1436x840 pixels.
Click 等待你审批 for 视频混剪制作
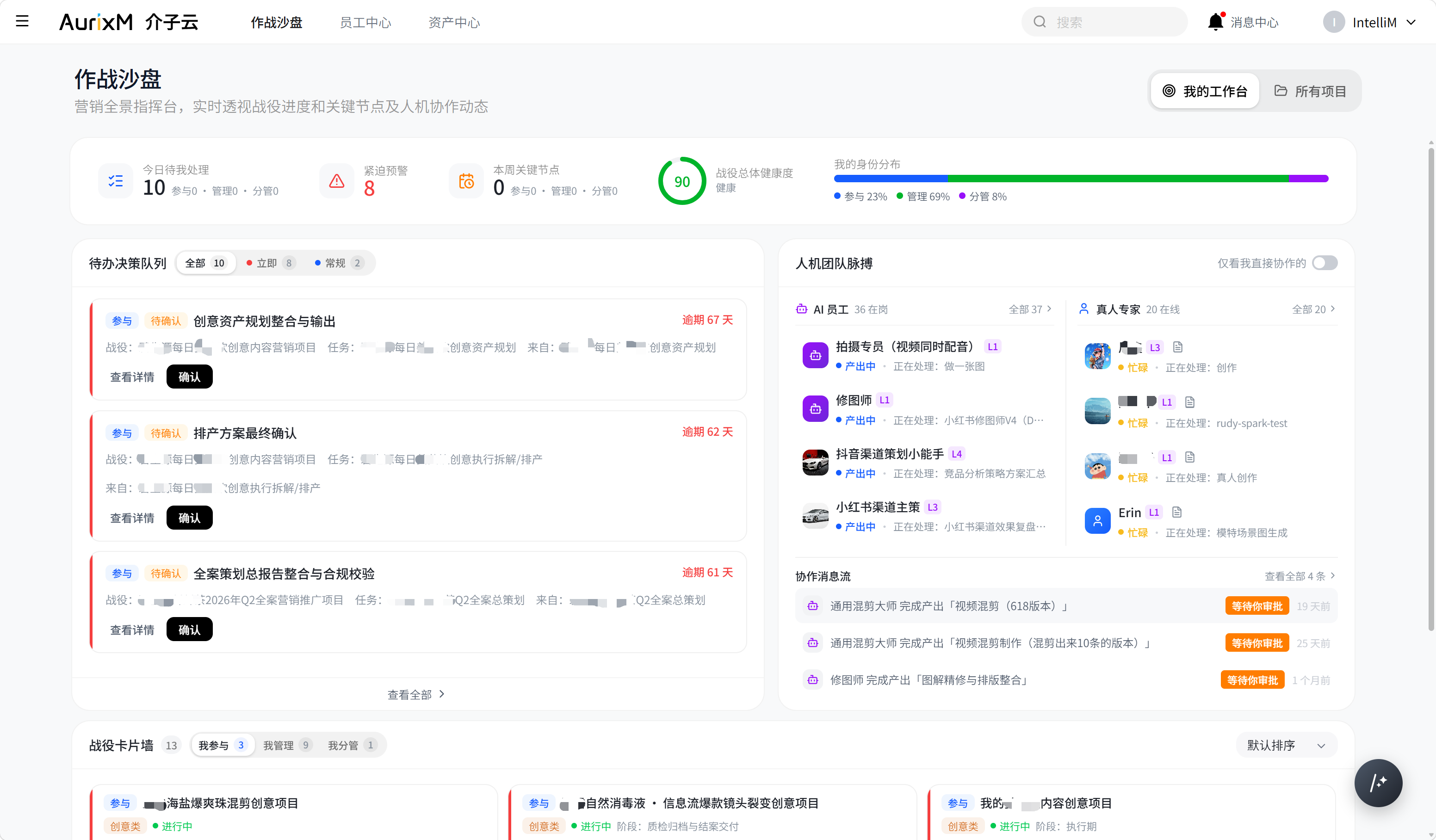[x=1257, y=643]
